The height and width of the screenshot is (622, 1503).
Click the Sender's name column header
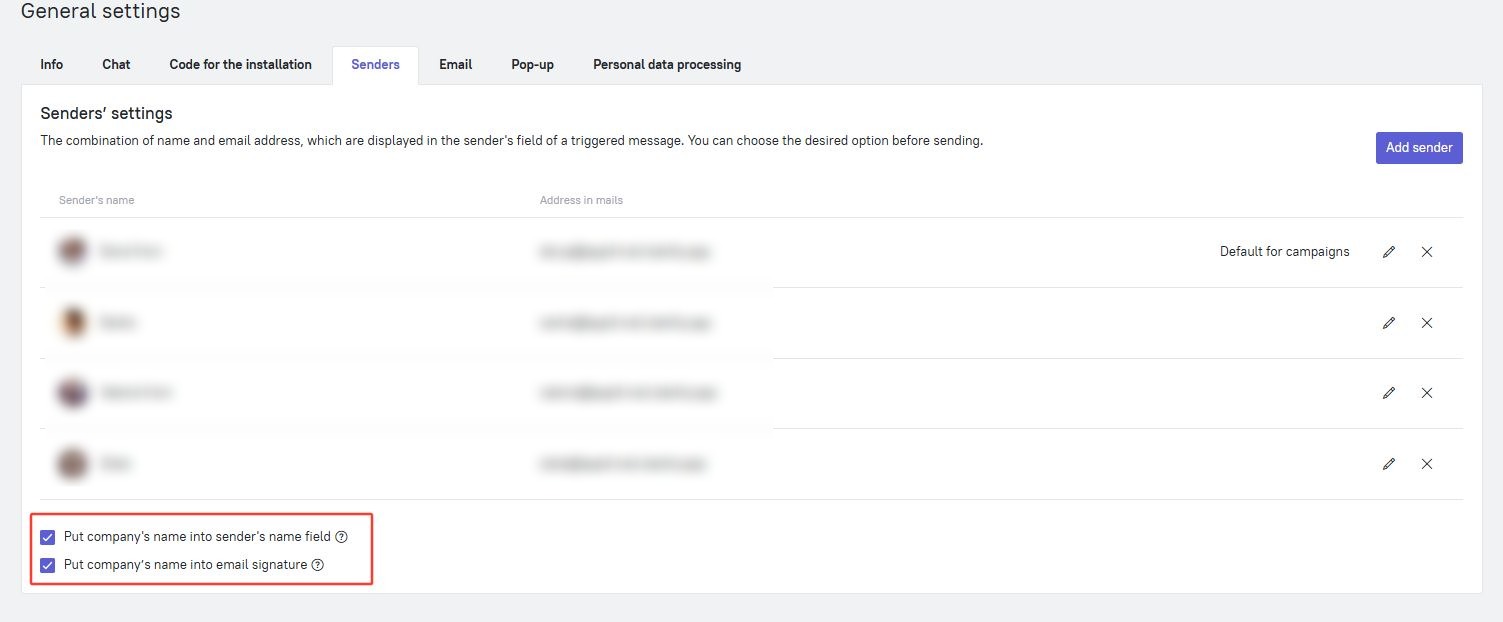[x=96, y=200]
